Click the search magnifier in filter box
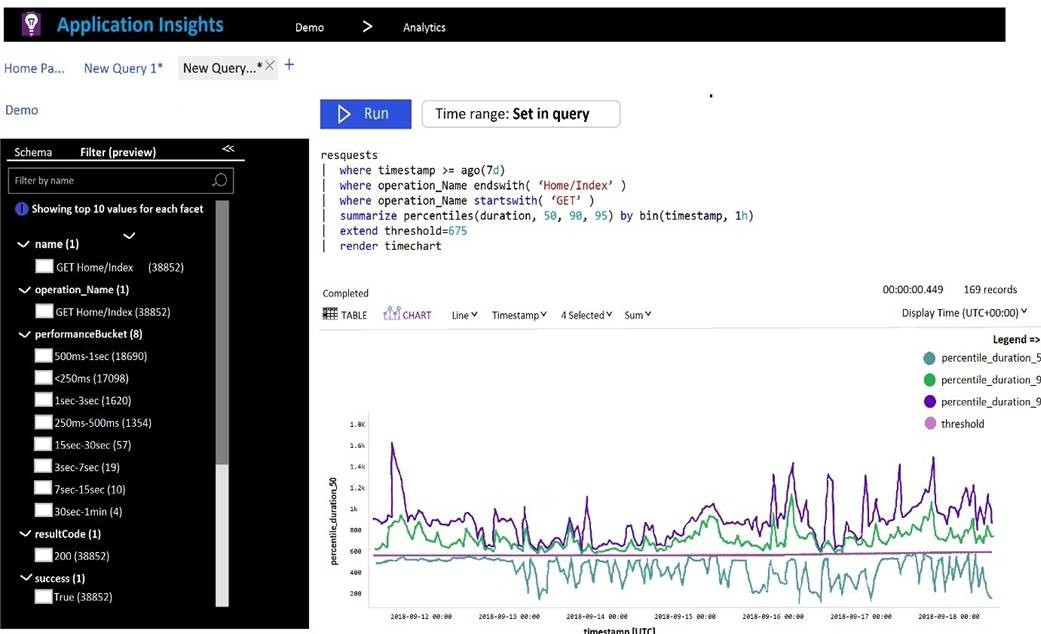1041x634 pixels. click(220, 180)
